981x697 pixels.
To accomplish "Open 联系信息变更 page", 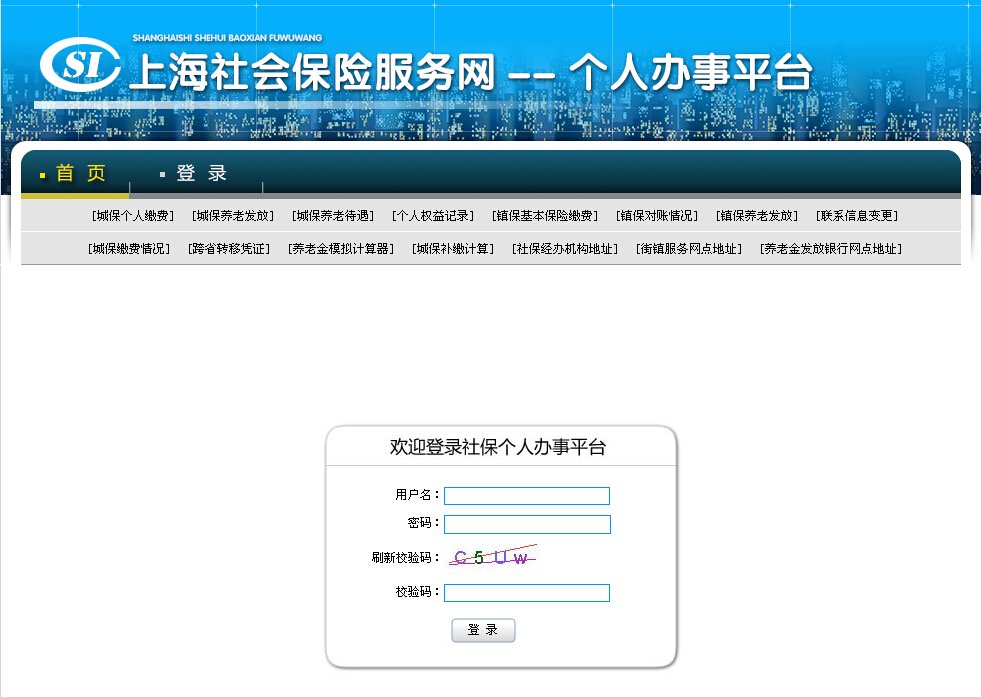I will (859, 214).
